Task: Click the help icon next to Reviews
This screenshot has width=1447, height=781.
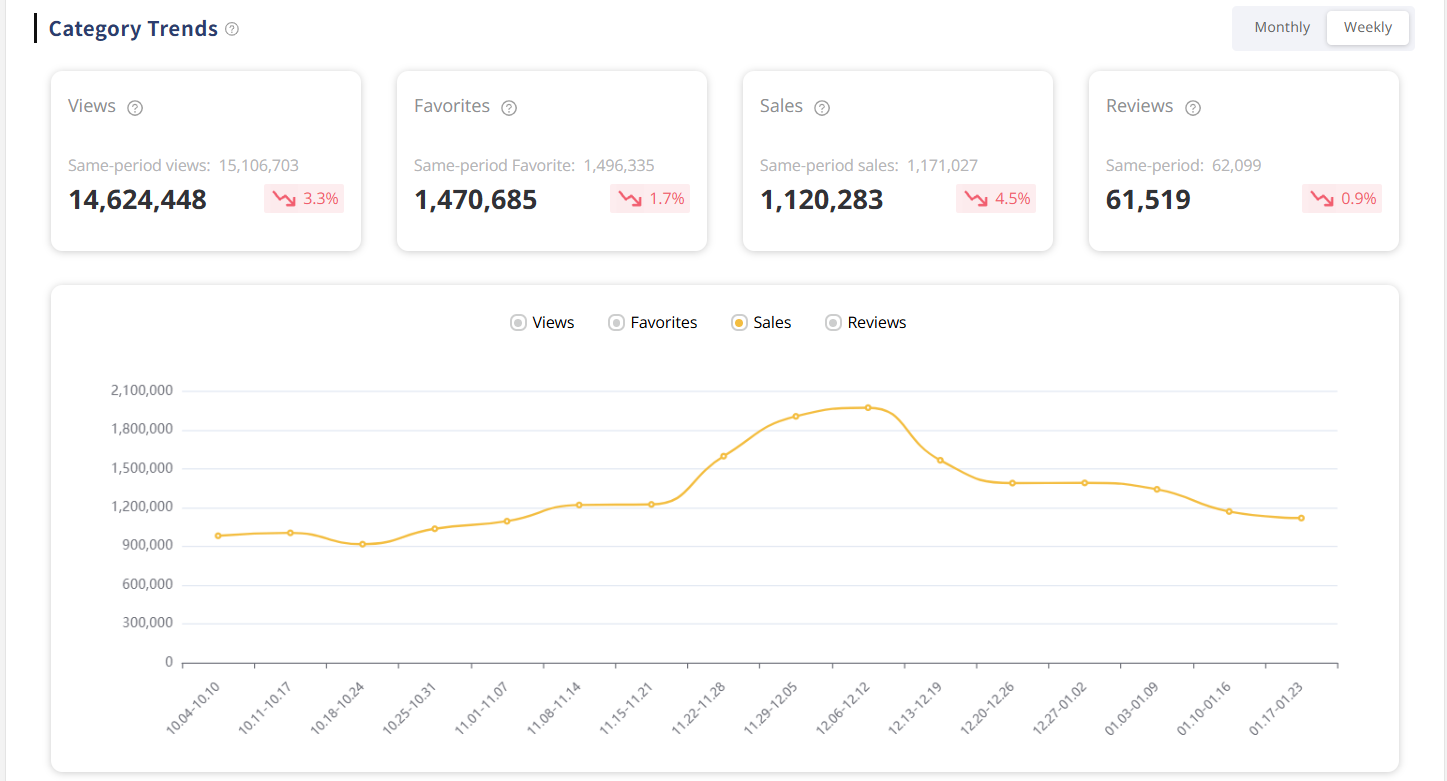Action: [1192, 108]
